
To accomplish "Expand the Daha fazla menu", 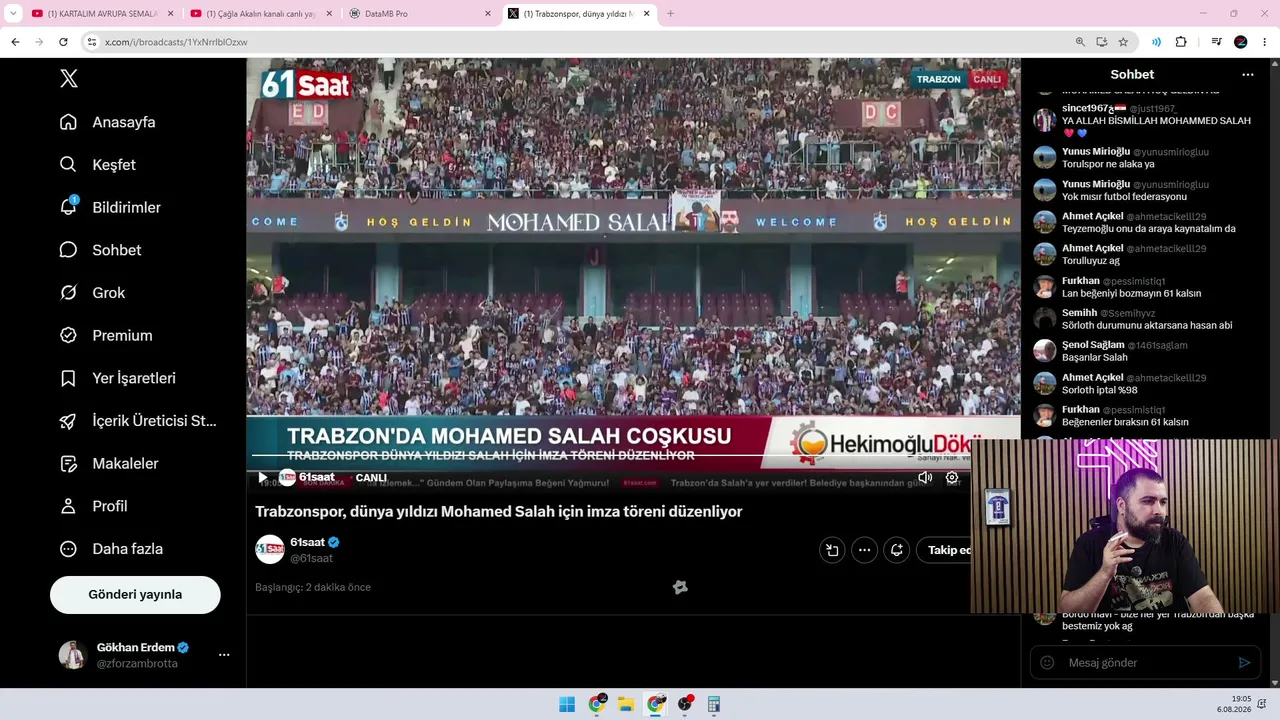I will click(x=111, y=549).
